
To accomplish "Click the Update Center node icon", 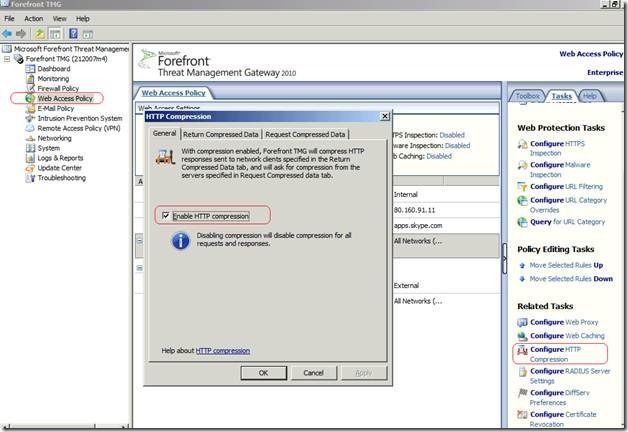I will [30, 168].
